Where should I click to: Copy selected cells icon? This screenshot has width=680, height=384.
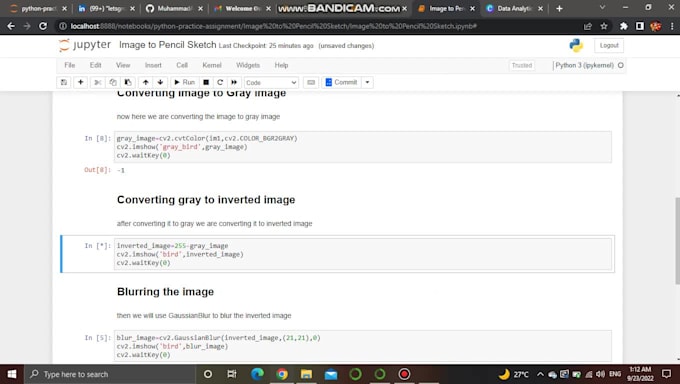pyautogui.click(x=113, y=82)
